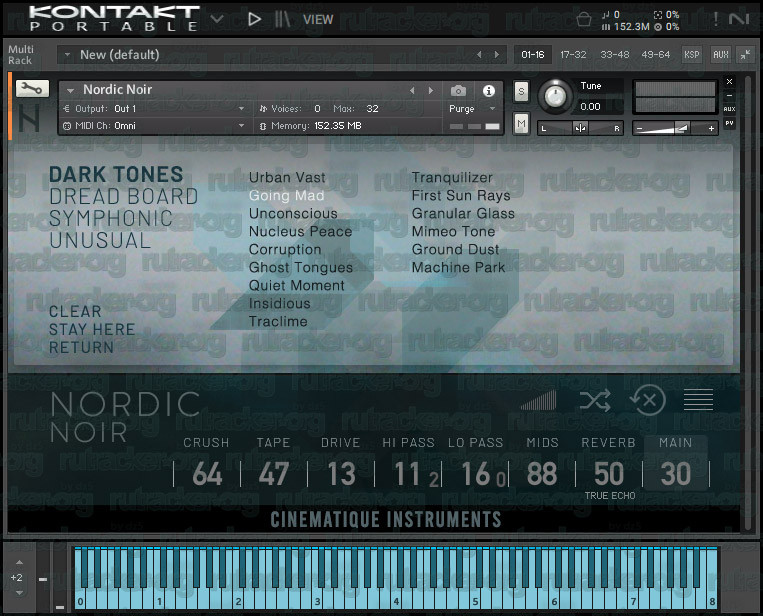Open the Kontakt main menu chevron
Viewport: 763px width, 616px height.
[x=217, y=19]
